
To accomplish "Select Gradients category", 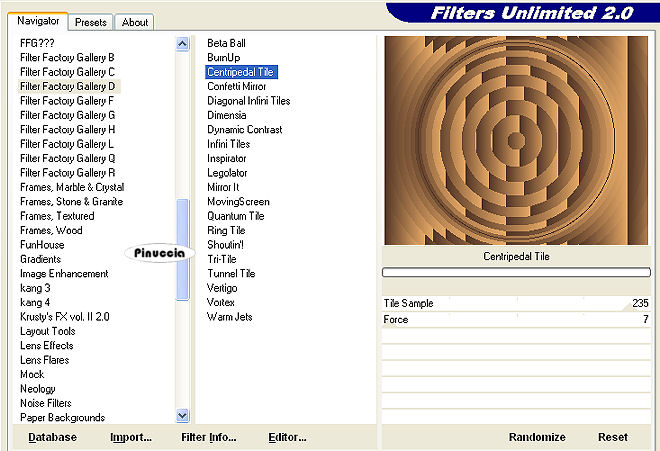I will click(40, 259).
